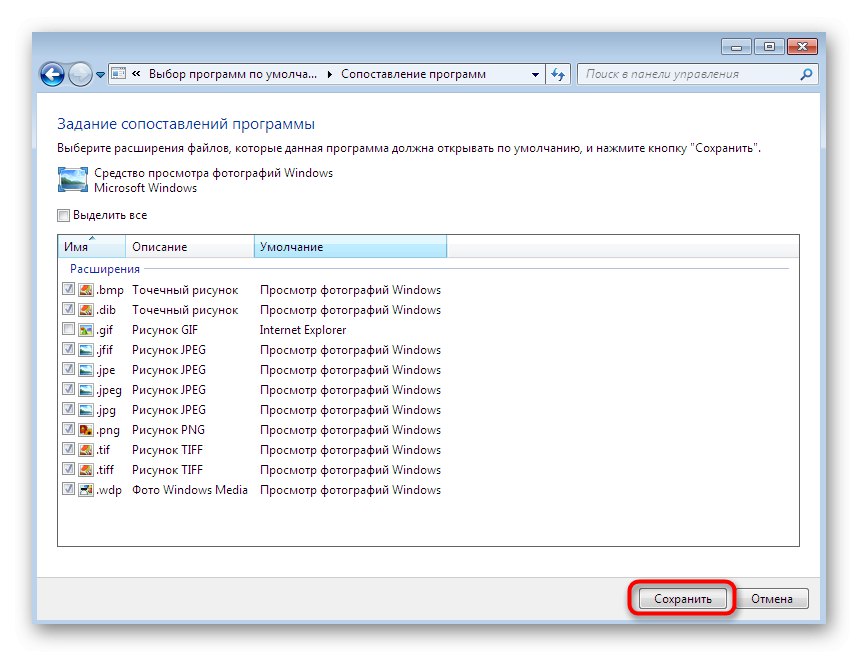Screen dimensions: 858x656
Task: Click the .jpe file type icon
Action: [86, 370]
